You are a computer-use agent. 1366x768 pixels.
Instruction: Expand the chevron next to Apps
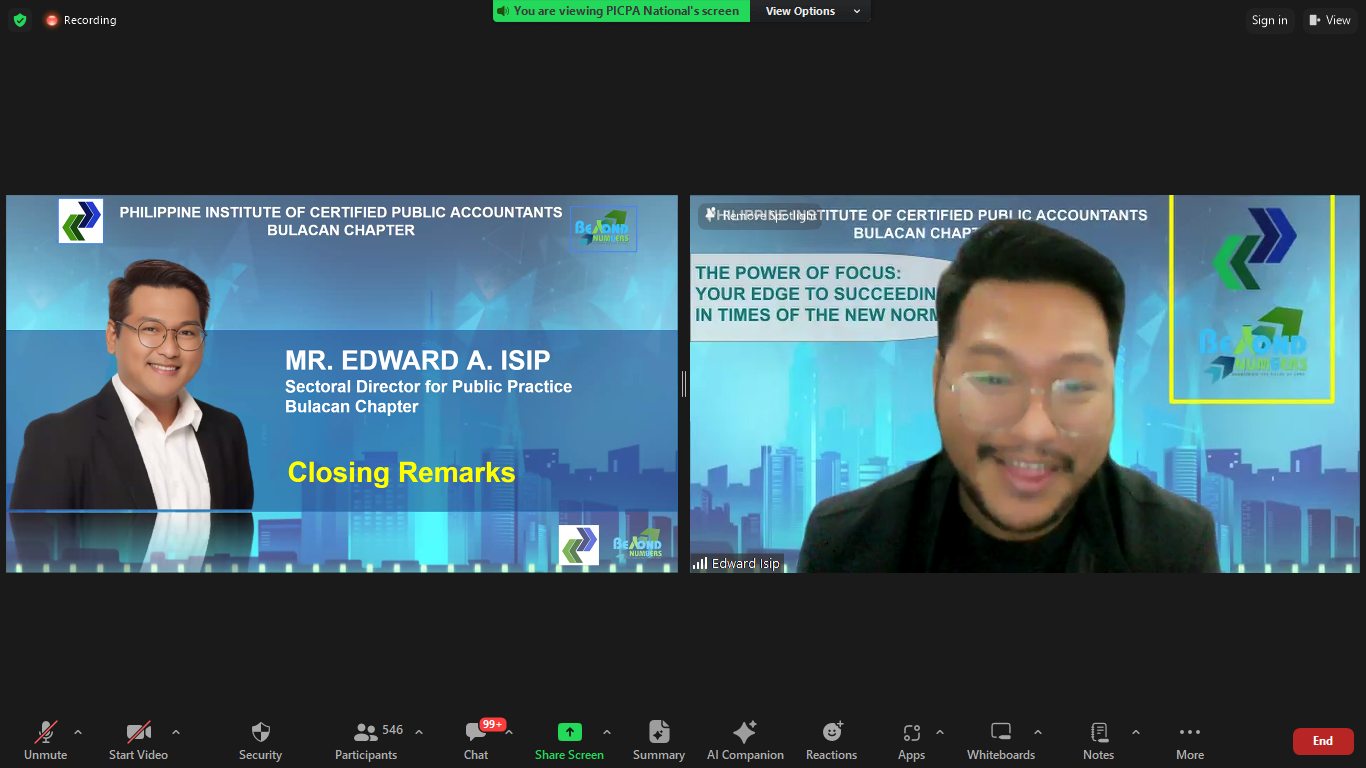coord(939,732)
